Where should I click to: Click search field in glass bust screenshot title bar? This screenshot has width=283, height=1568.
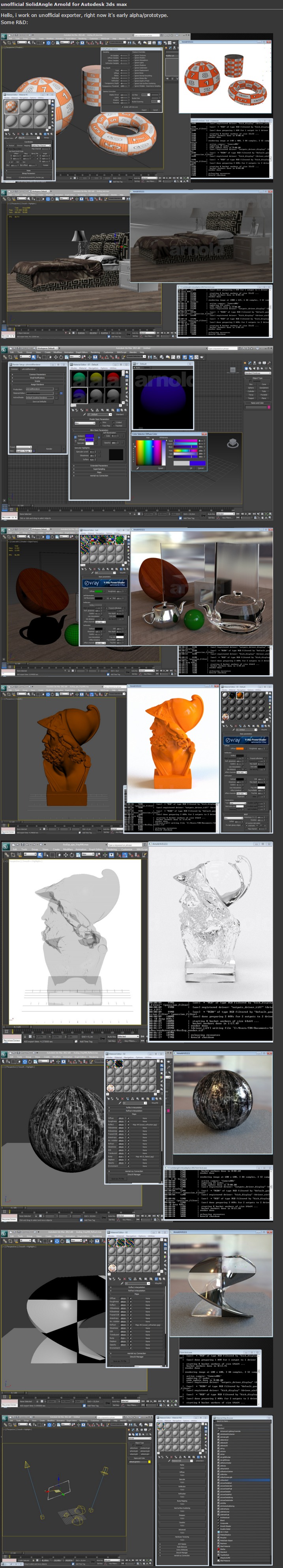point(127,845)
